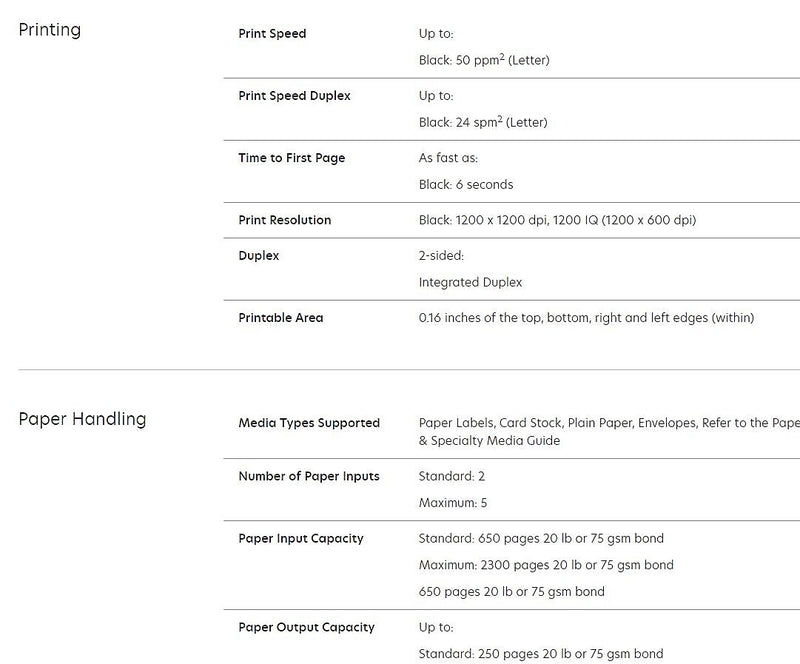Click the Printing section heading
The height and width of the screenshot is (664, 800).
click(50, 30)
